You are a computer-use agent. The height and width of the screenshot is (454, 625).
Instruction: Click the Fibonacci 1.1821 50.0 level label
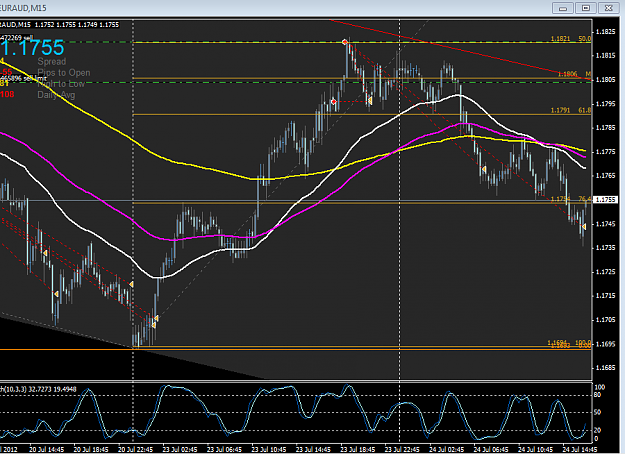pos(571,39)
